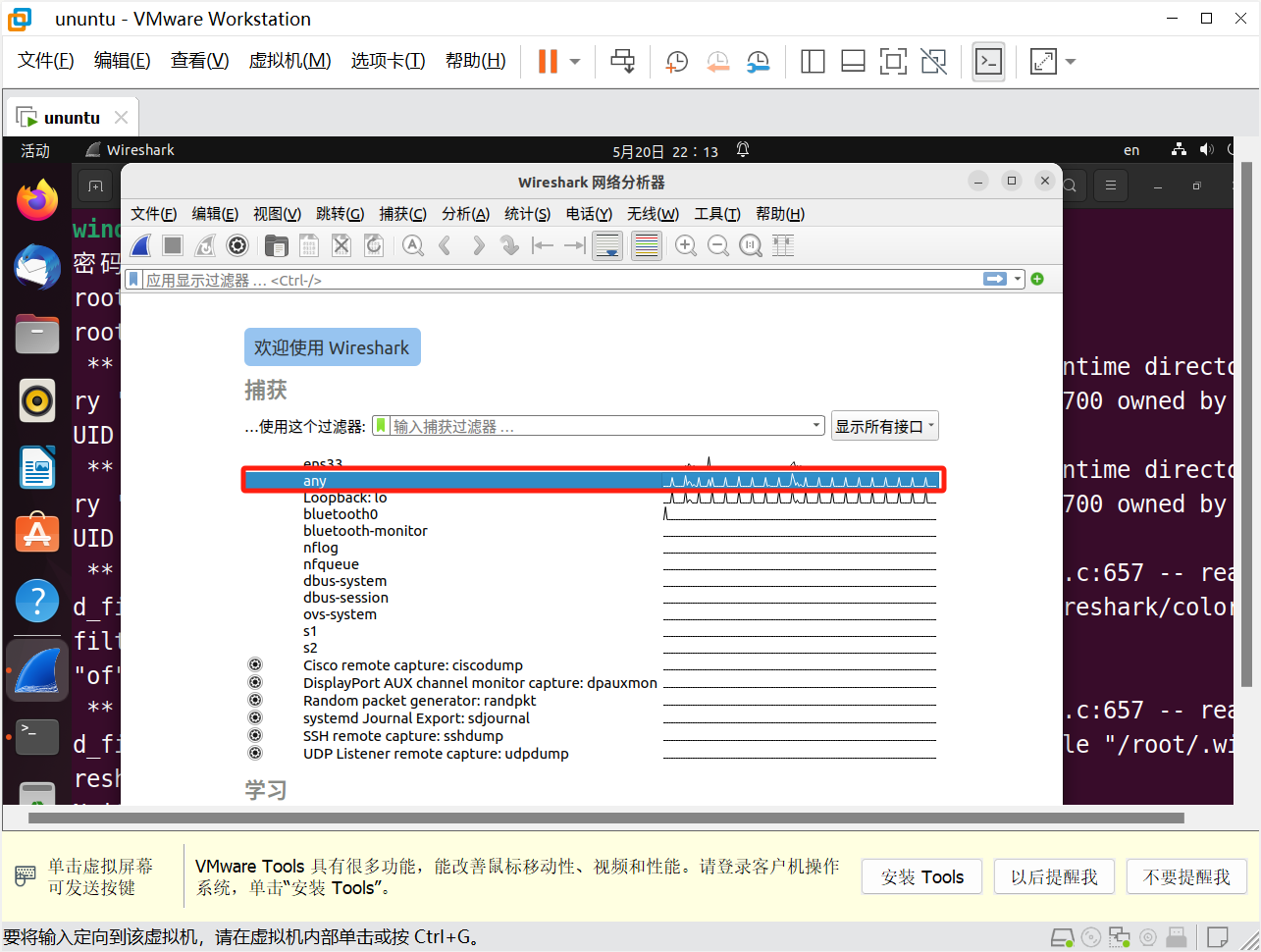This screenshot has height=952, width=1261.
Task: Reset text to normal size icon
Action: click(x=751, y=245)
